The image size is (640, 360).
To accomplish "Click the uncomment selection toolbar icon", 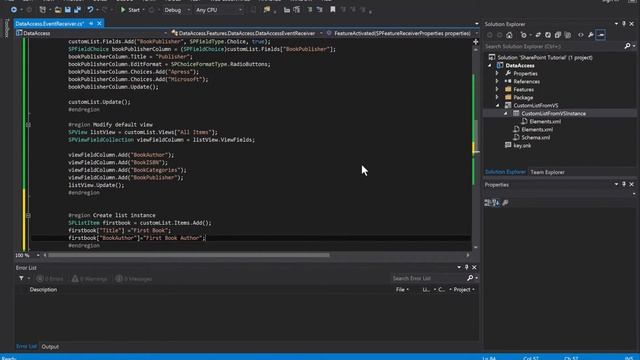I will 297,10.
